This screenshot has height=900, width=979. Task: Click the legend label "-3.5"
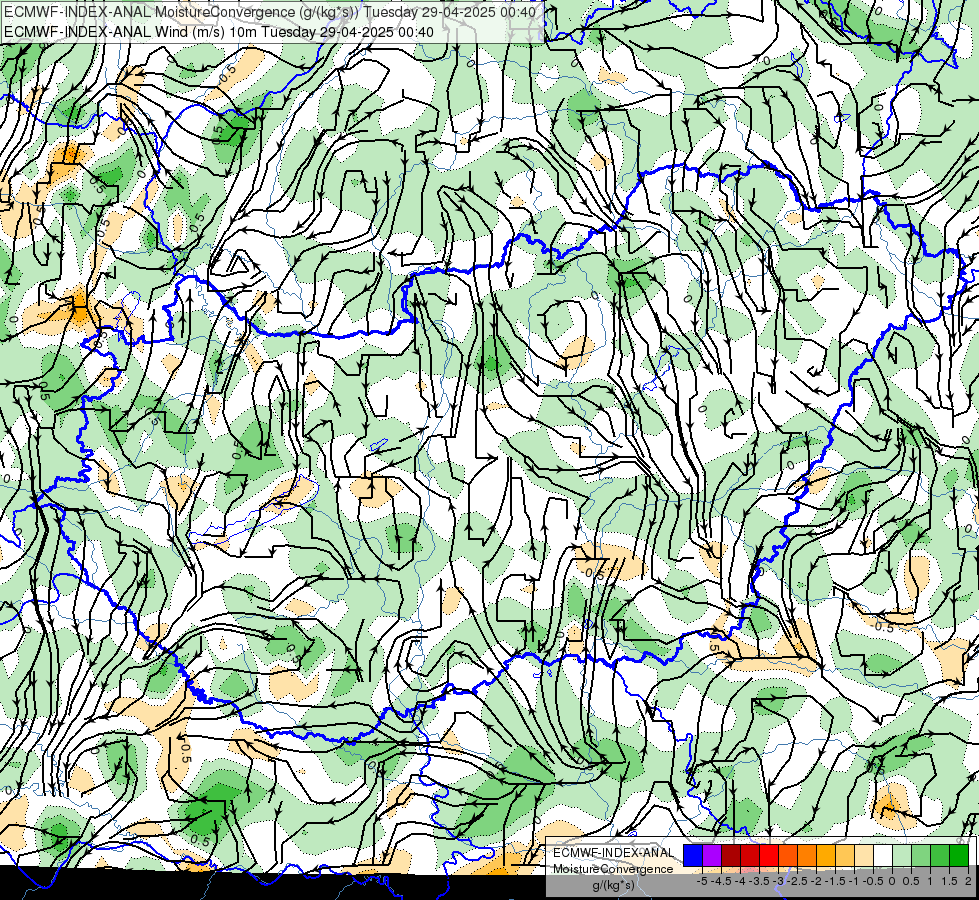[759, 881]
